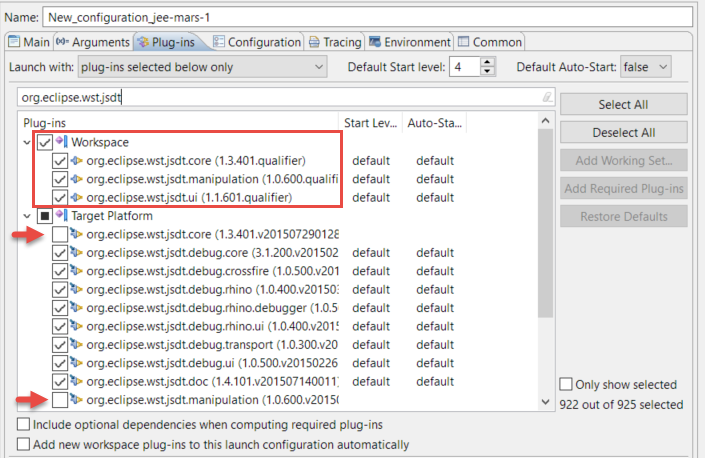Increase the Default Start level
The width and height of the screenshot is (705, 458).
point(487,62)
